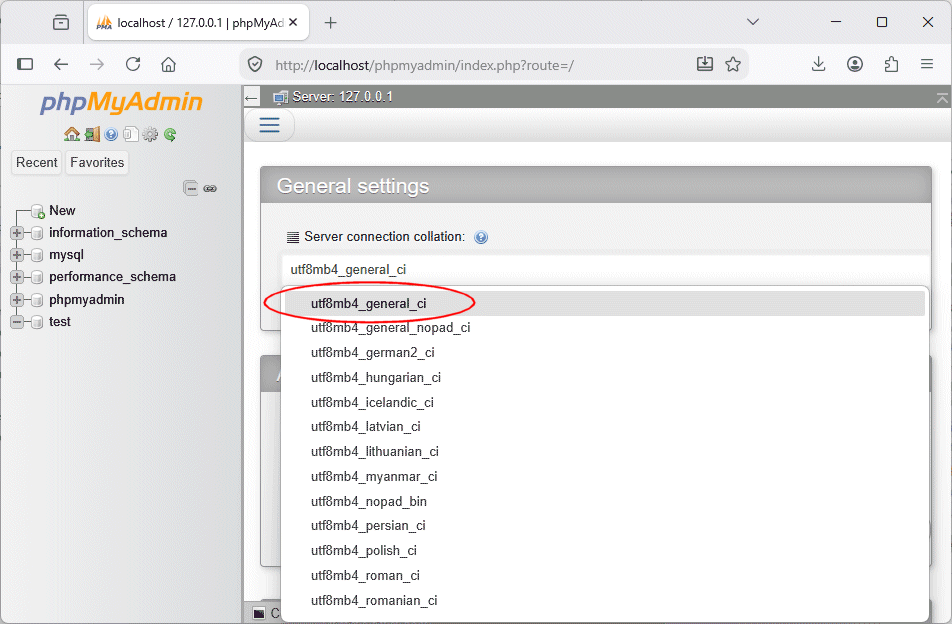Open the MariaDB documentation page icon
Screen dimensions: 952x624
(x=131, y=134)
